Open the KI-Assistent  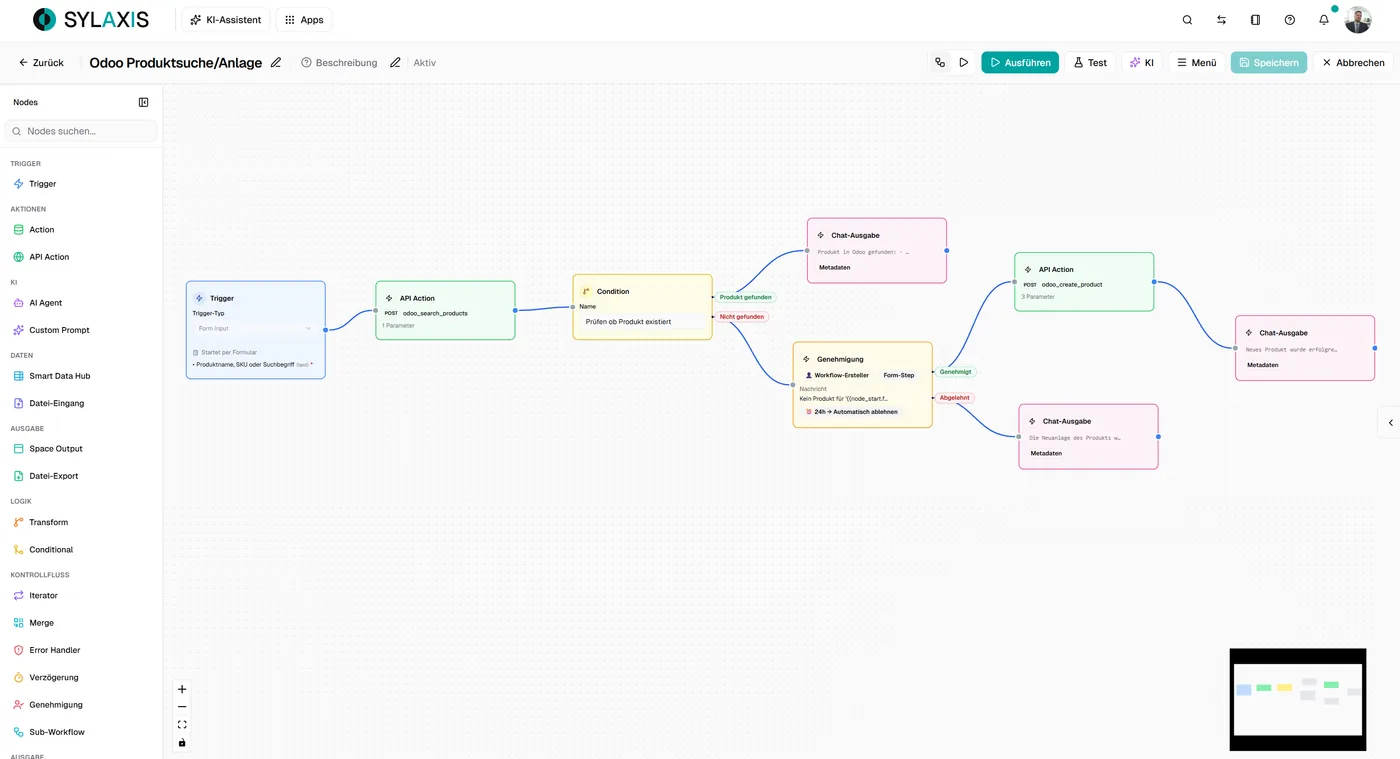coord(225,20)
